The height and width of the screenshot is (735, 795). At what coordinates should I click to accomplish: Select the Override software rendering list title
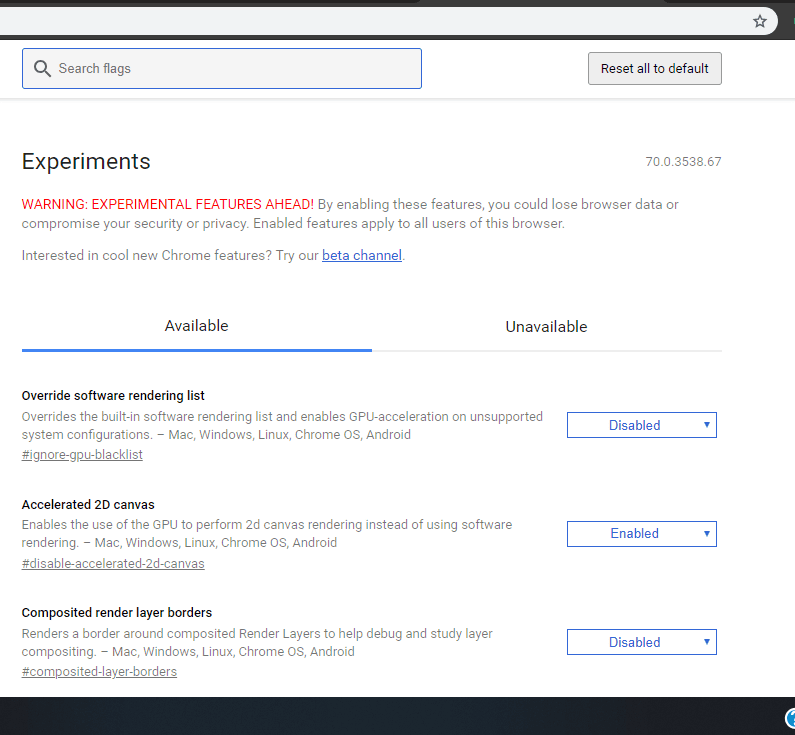pos(113,395)
